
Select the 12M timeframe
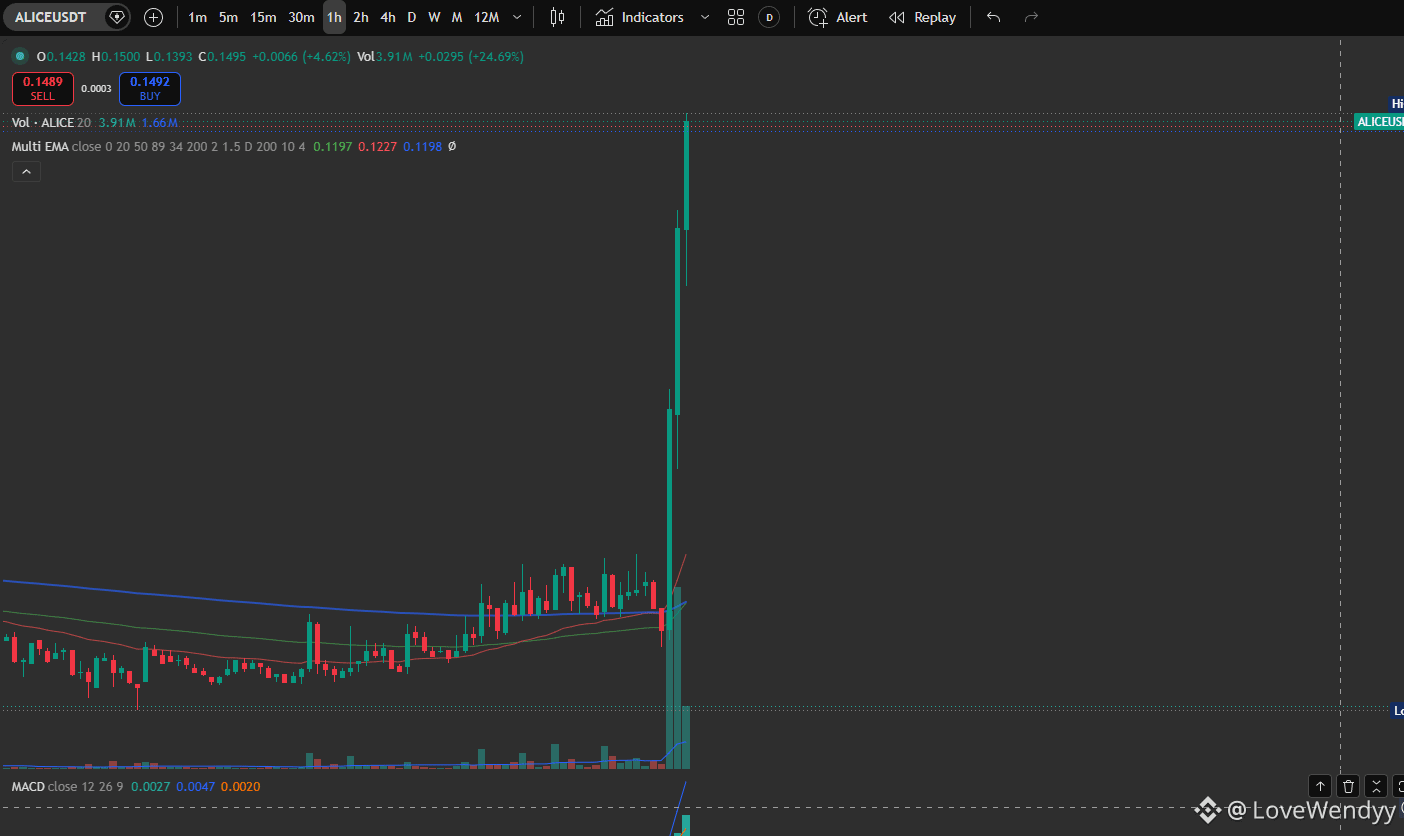486,17
